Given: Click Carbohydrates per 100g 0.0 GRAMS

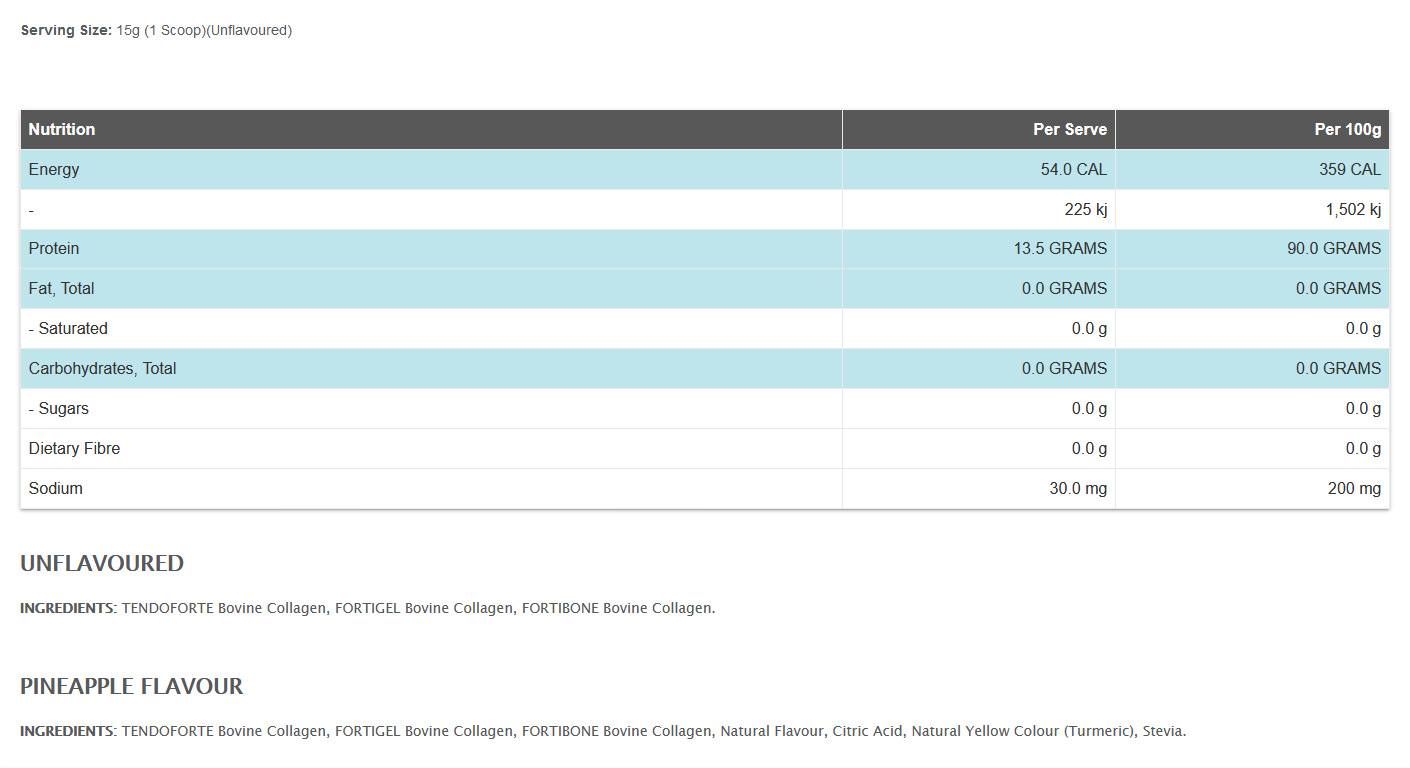Looking at the screenshot, I should (x=1339, y=368).
